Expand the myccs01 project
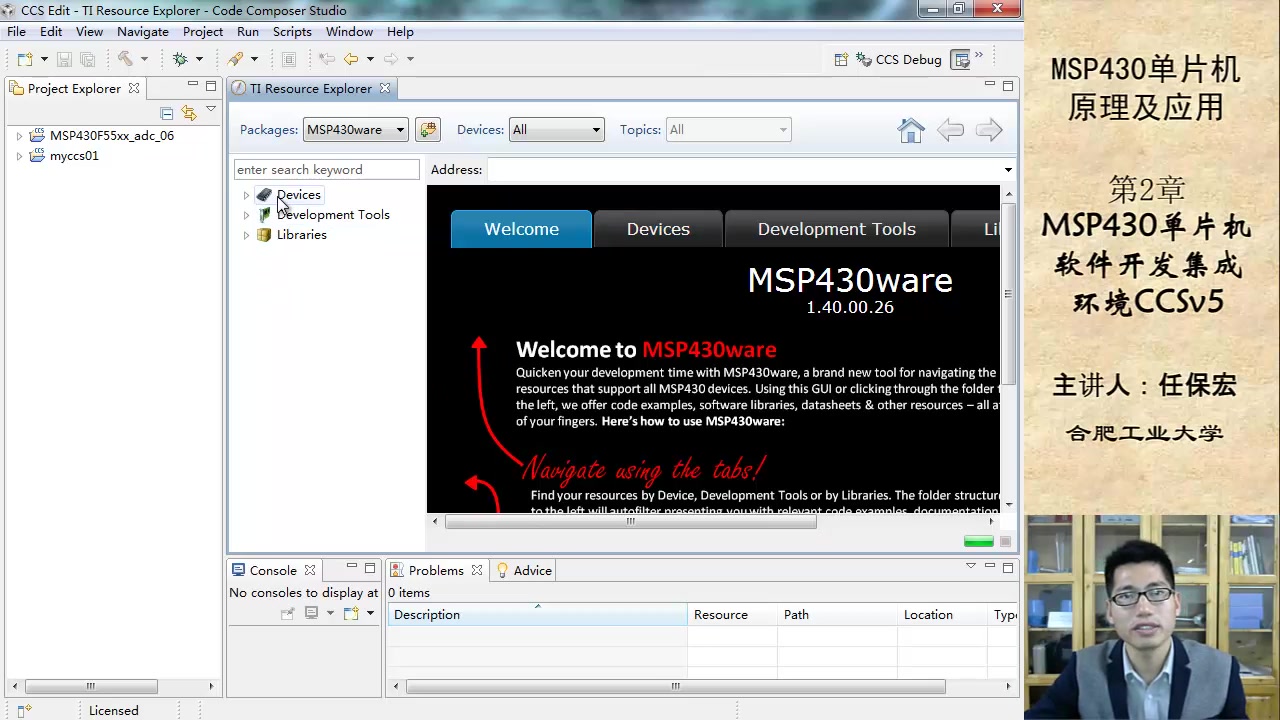Image resolution: width=1280 pixels, height=720 pixels. pyautogui.click(x=19, y=156)
